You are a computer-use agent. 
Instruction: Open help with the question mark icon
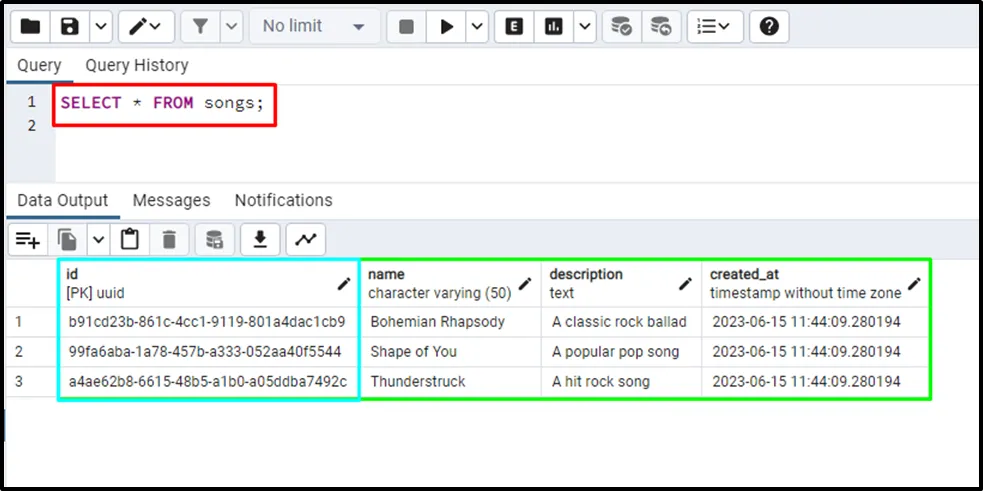[768, 27]
